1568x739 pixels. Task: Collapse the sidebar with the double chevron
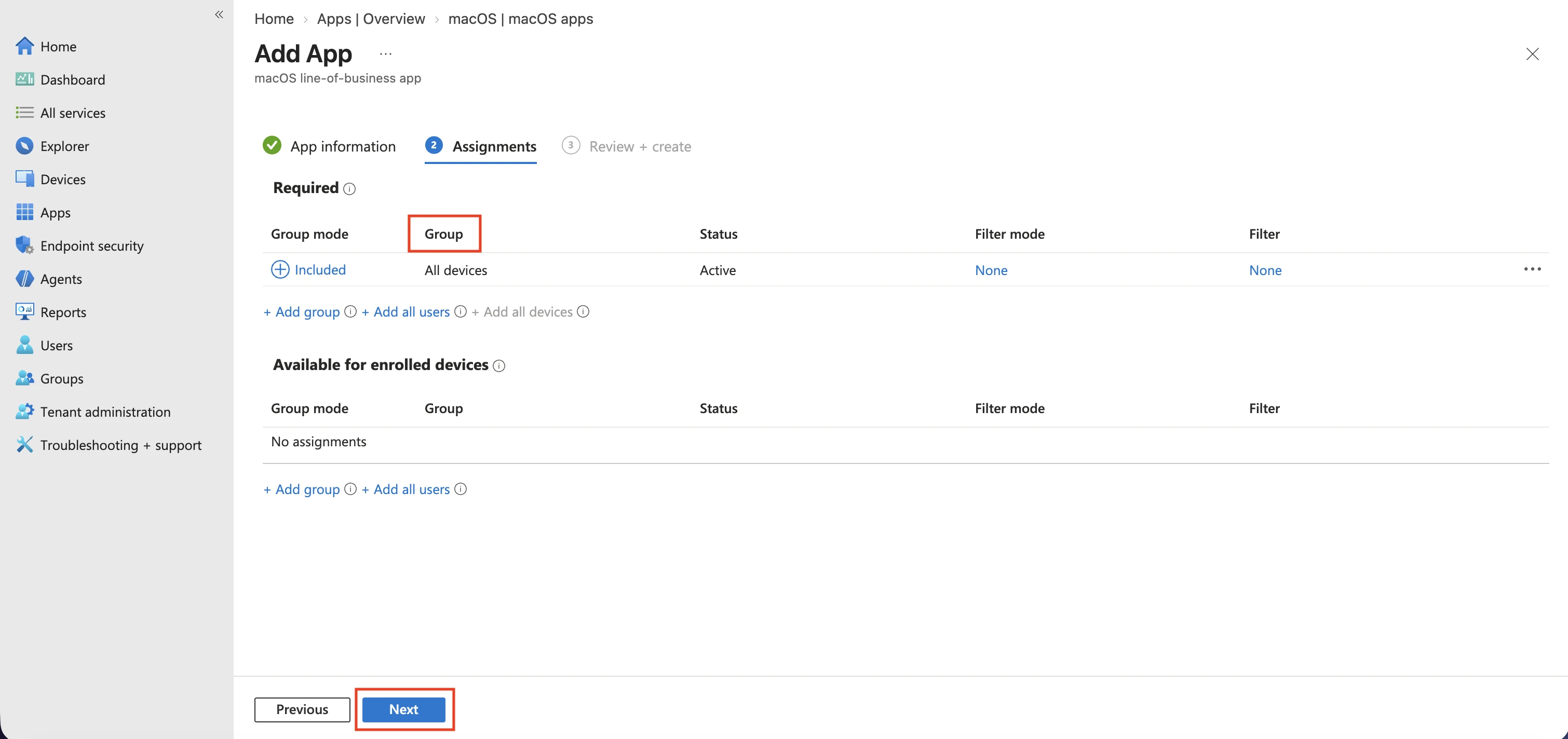pyautogui.click(x=219, y=15)
